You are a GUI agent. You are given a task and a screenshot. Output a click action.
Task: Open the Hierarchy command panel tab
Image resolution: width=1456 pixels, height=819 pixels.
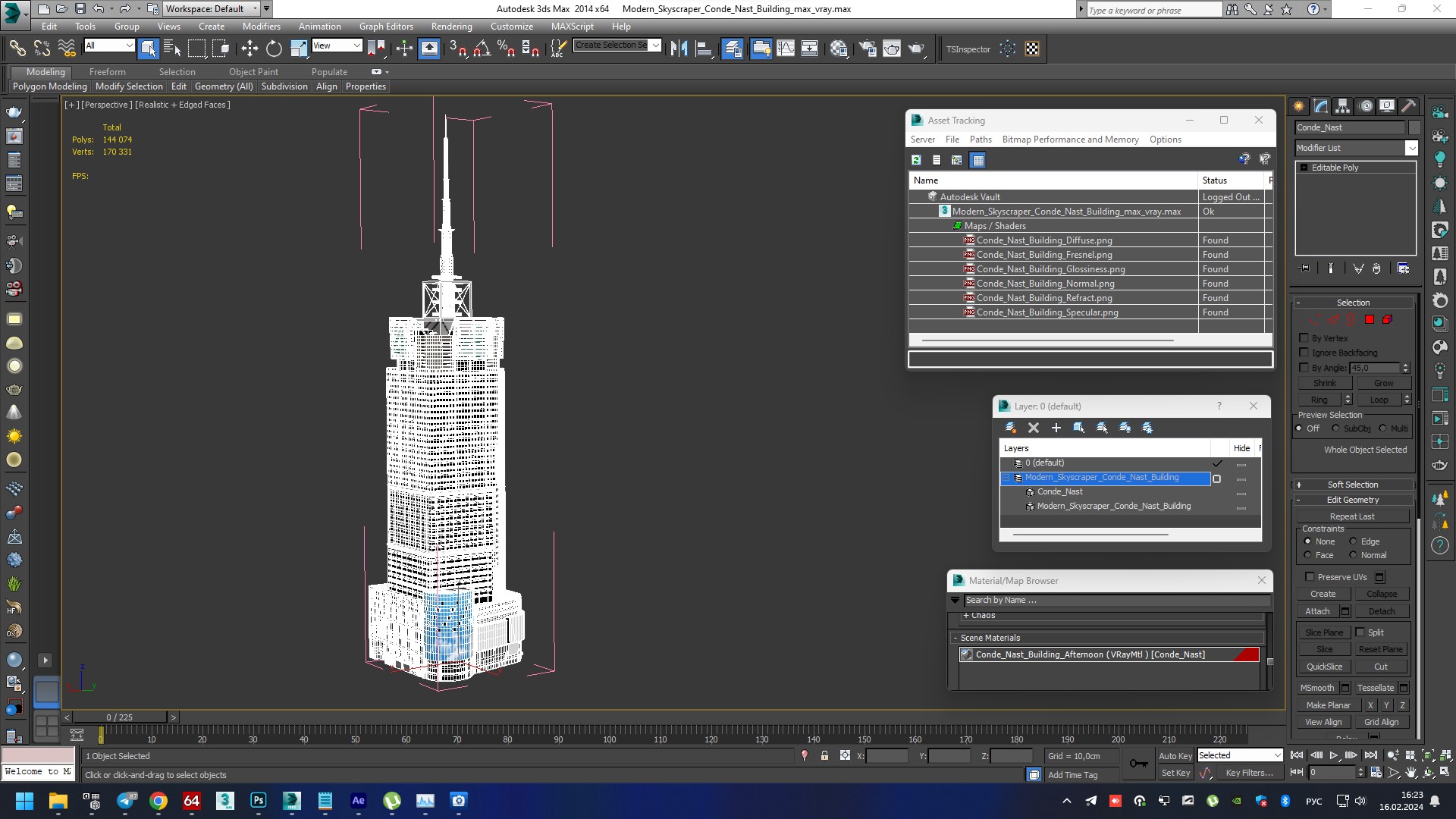[x=1343, y=106]
